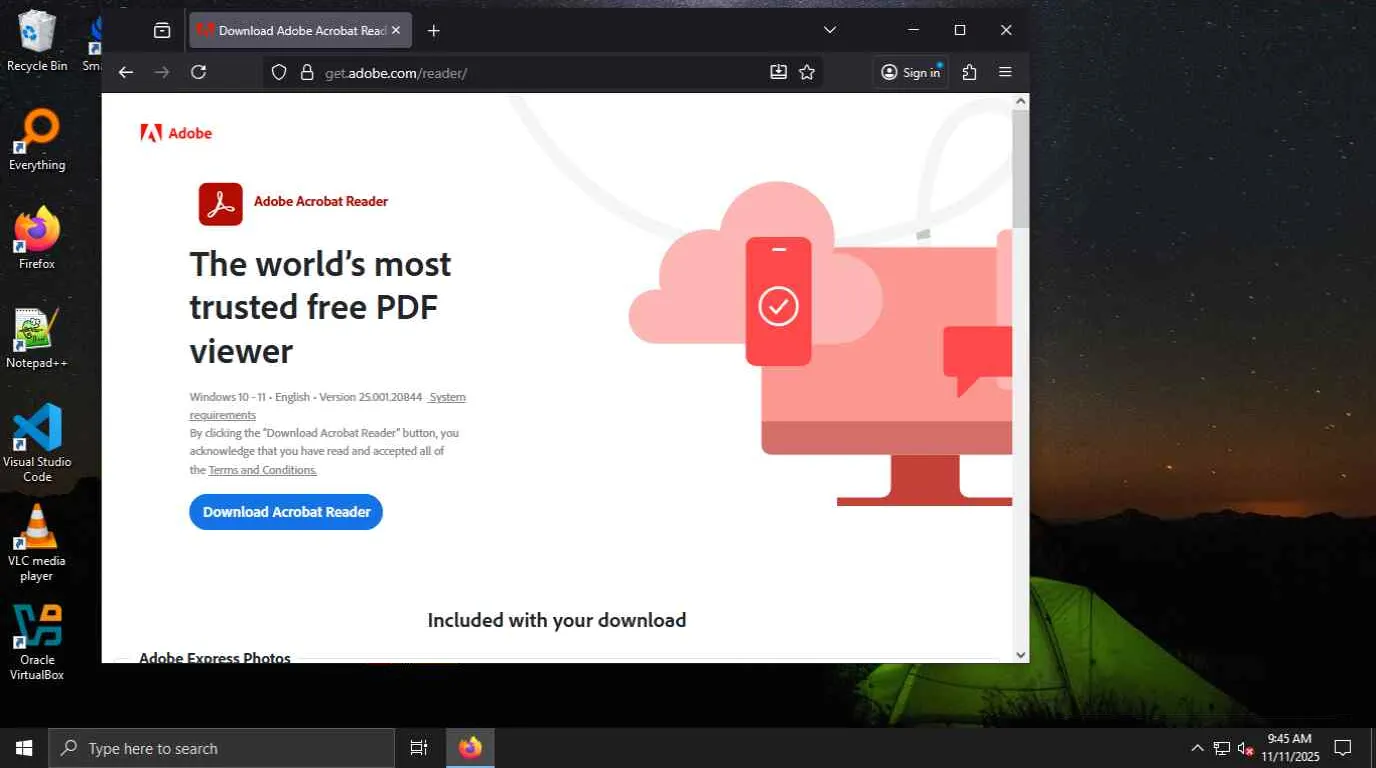The image size is (1376, 768).
Task: Select the Oracle VirtualBox desktop shortcut
Action: click(x=37, y=642)
